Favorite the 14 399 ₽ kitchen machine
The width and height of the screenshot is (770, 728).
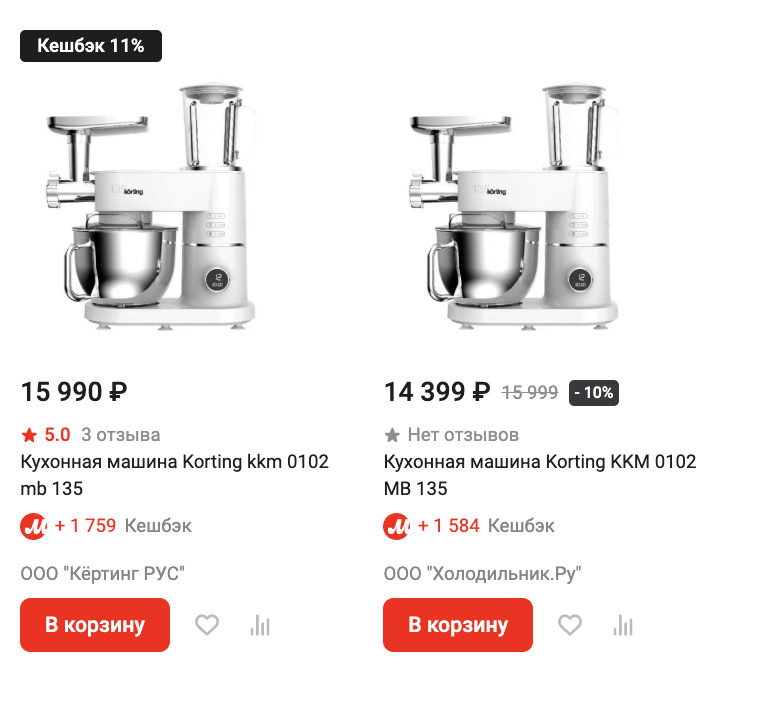569,626
